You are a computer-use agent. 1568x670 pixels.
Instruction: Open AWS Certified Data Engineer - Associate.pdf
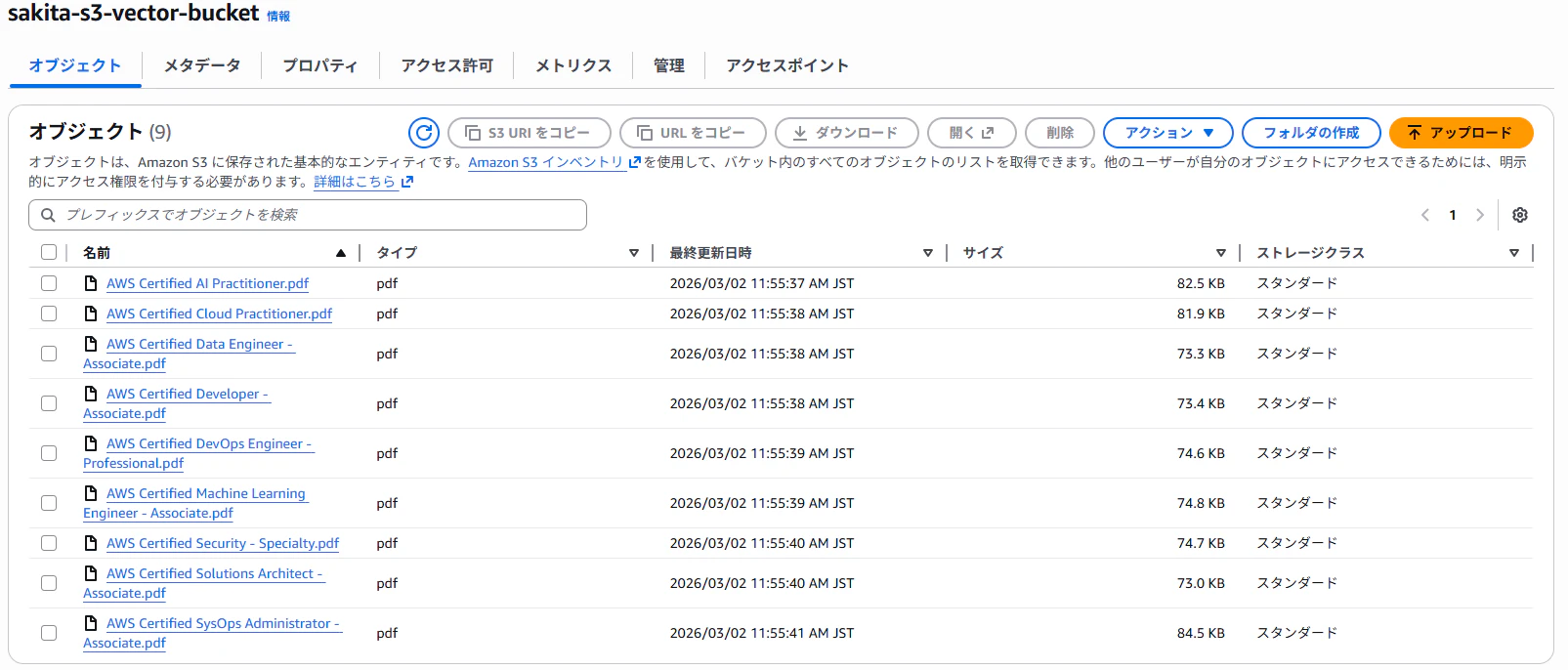click(x=189, y=354)
